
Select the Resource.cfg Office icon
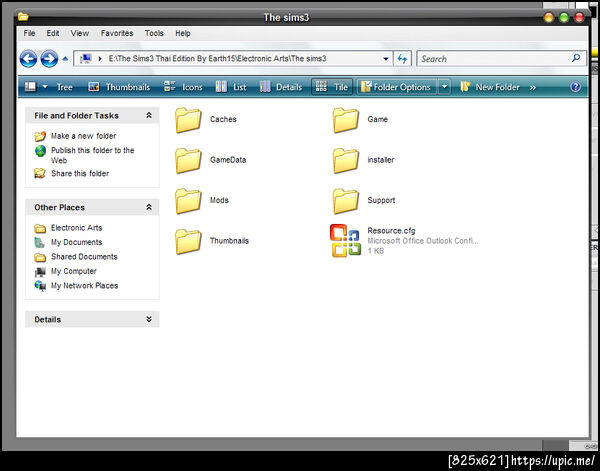(x=345, y=241)
